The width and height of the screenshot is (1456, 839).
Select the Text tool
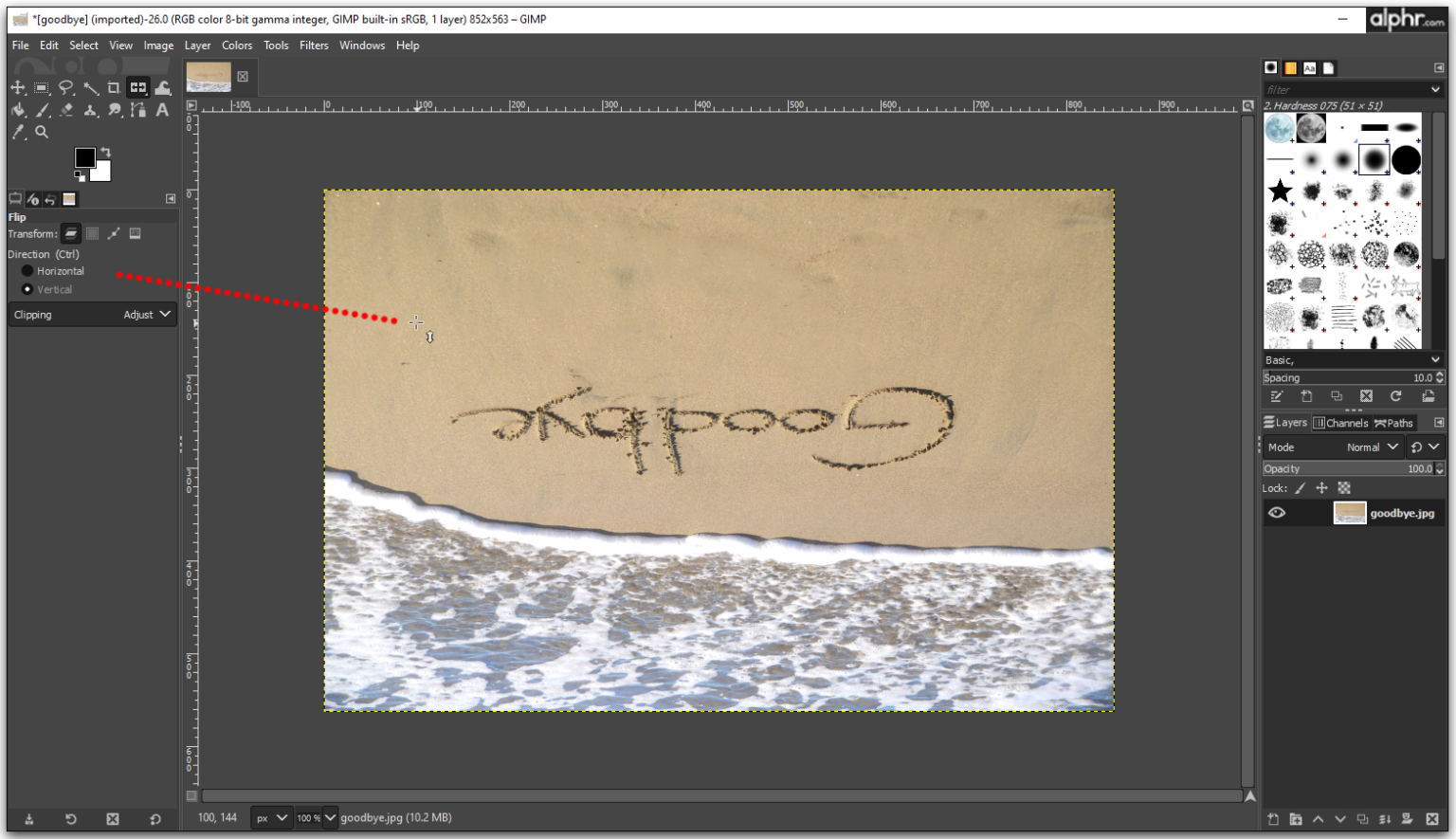point(162,109)
